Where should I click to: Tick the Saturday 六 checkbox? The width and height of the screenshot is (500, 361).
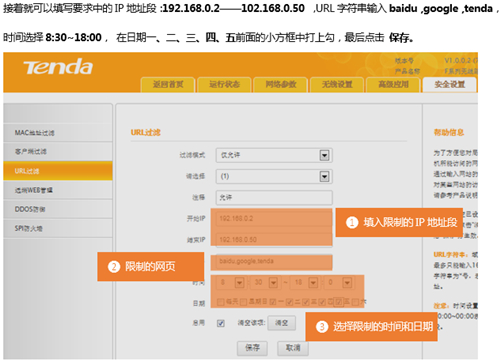[355, 302]
